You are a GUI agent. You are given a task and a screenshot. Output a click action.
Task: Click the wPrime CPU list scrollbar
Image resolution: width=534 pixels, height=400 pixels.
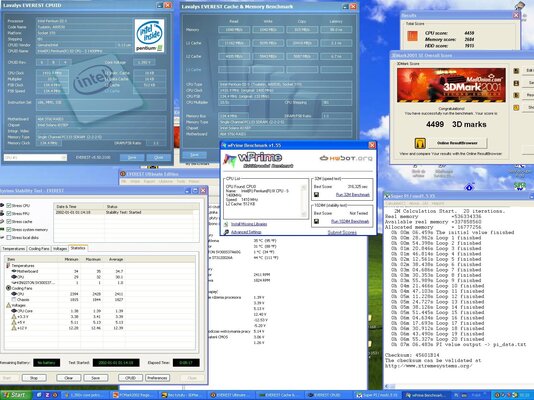[x=304, y=201]
